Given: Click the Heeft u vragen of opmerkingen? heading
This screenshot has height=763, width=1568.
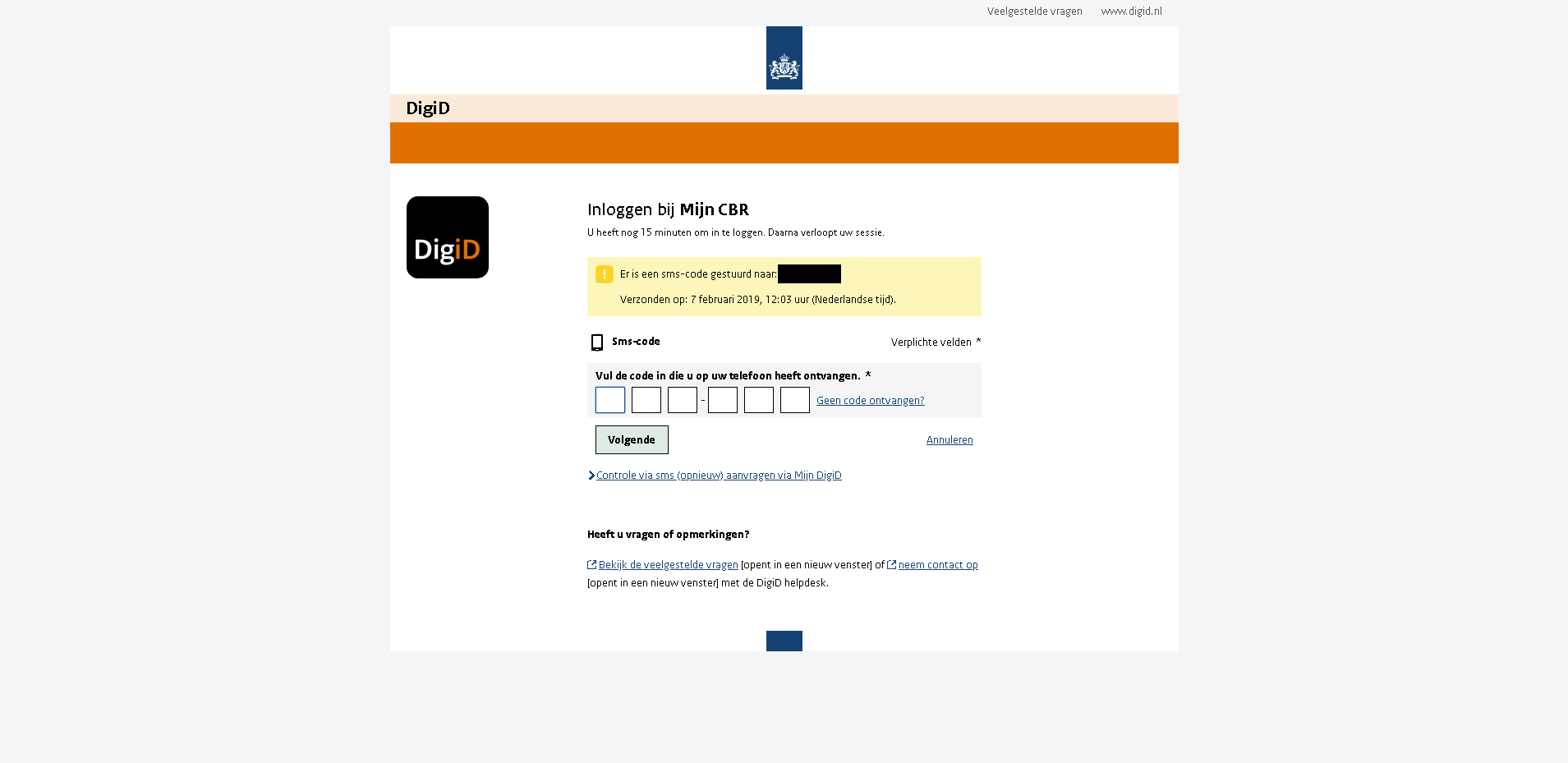Looking at the screenshot, I should pyautogui.click(x=668, y=535).
